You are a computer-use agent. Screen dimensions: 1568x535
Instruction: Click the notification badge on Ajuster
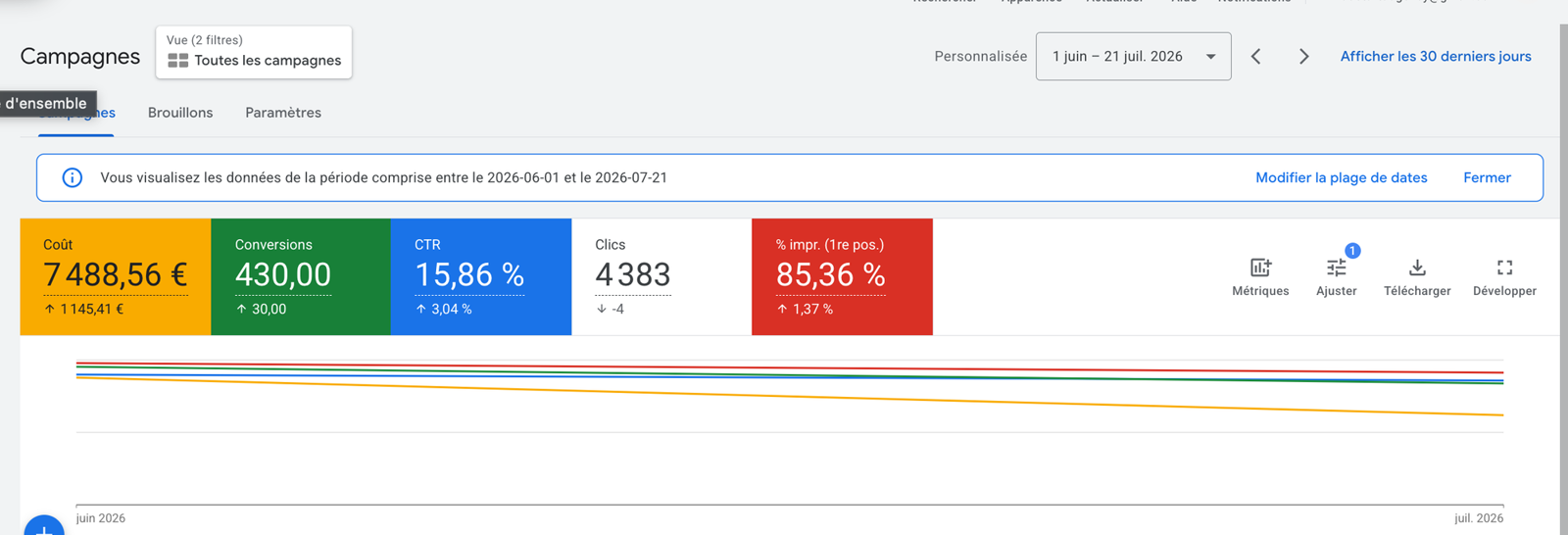coord(1352,251)
